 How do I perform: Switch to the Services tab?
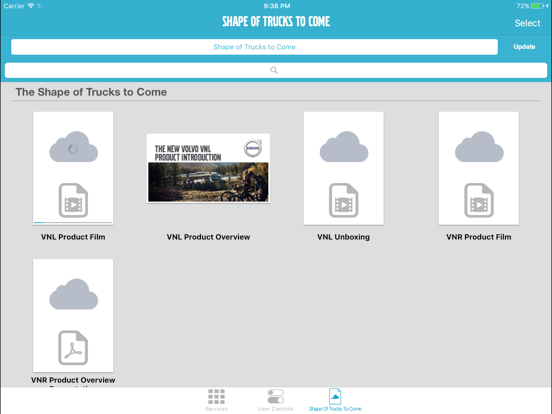click(216, 400)
